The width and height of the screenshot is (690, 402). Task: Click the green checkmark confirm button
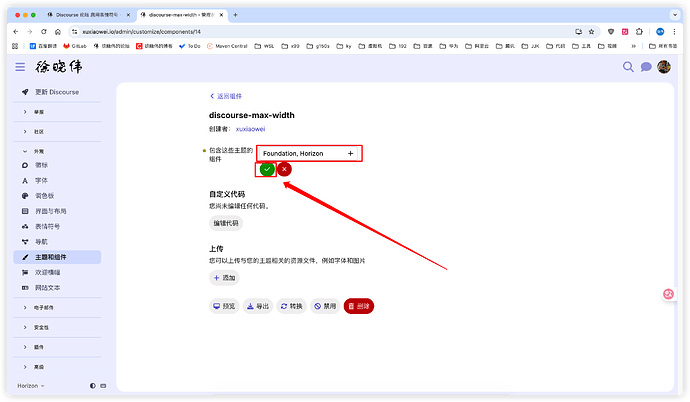coord(267,170)
